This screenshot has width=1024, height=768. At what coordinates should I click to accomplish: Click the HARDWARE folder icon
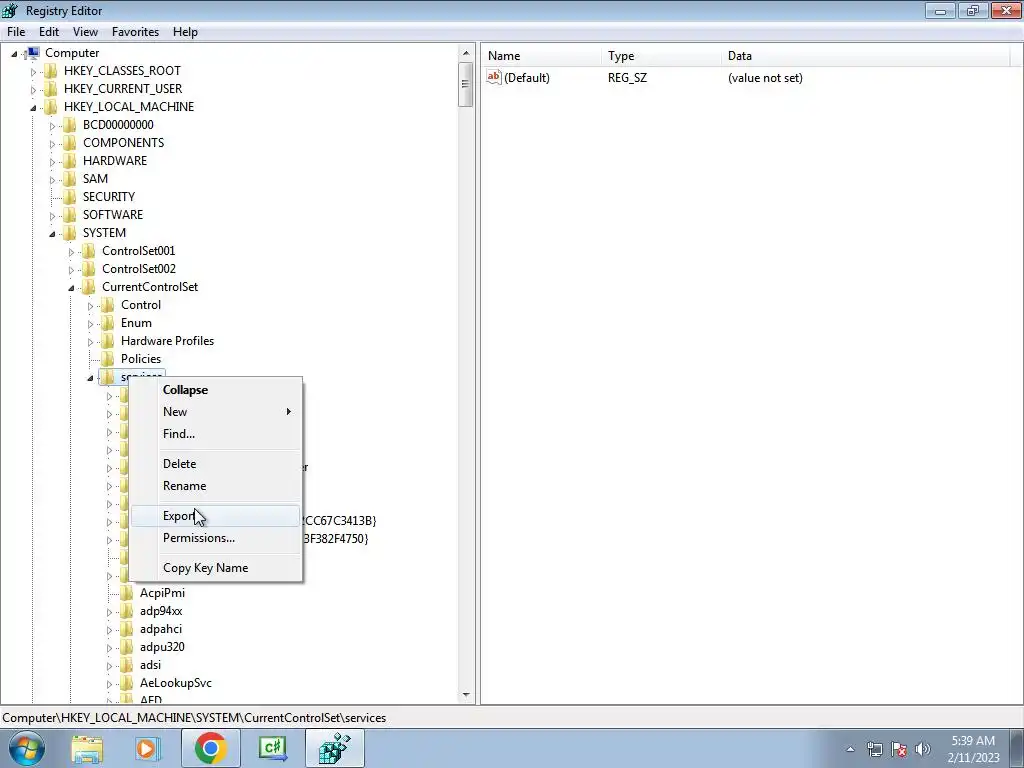(x=70, y=161)
